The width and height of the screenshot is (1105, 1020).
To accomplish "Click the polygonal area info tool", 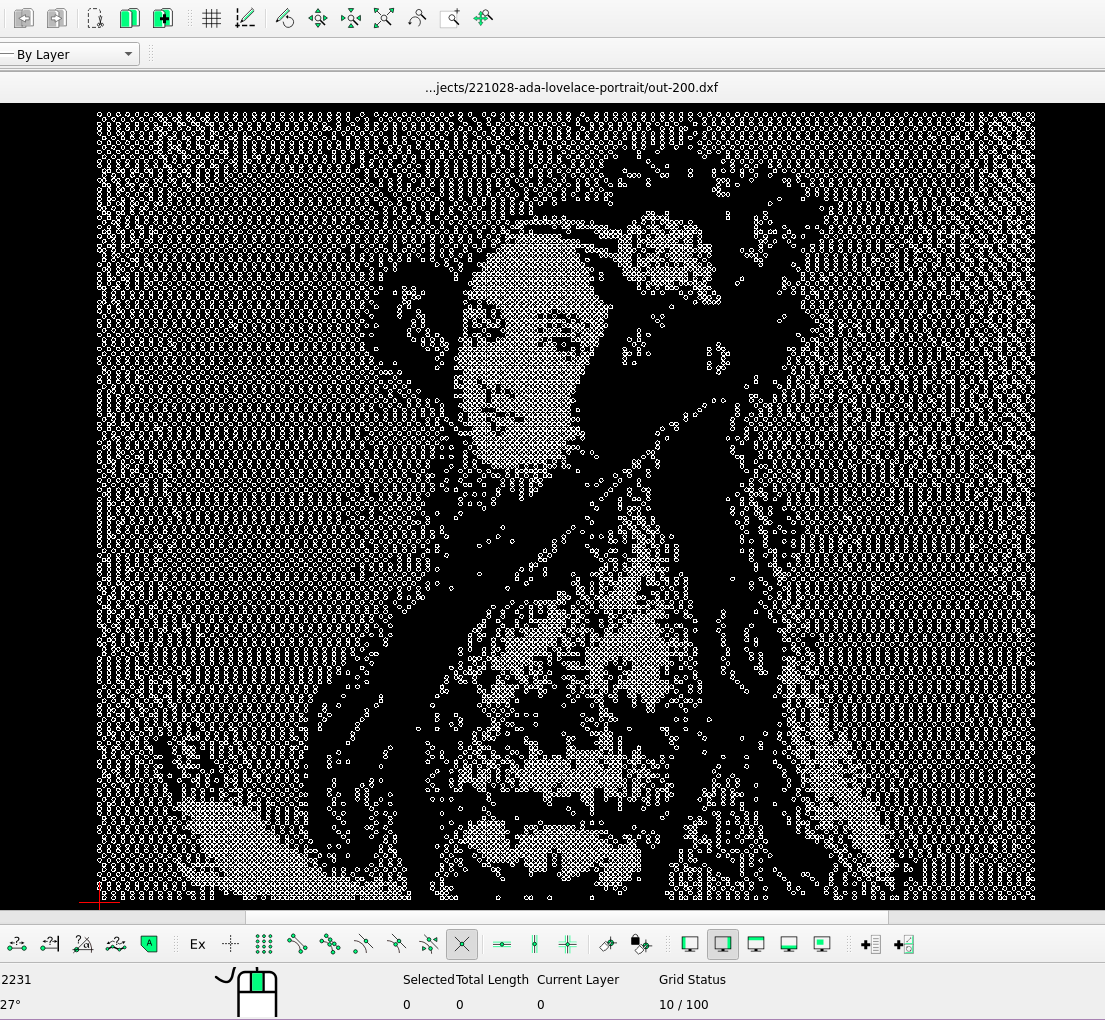I will (x=149, y=945).
